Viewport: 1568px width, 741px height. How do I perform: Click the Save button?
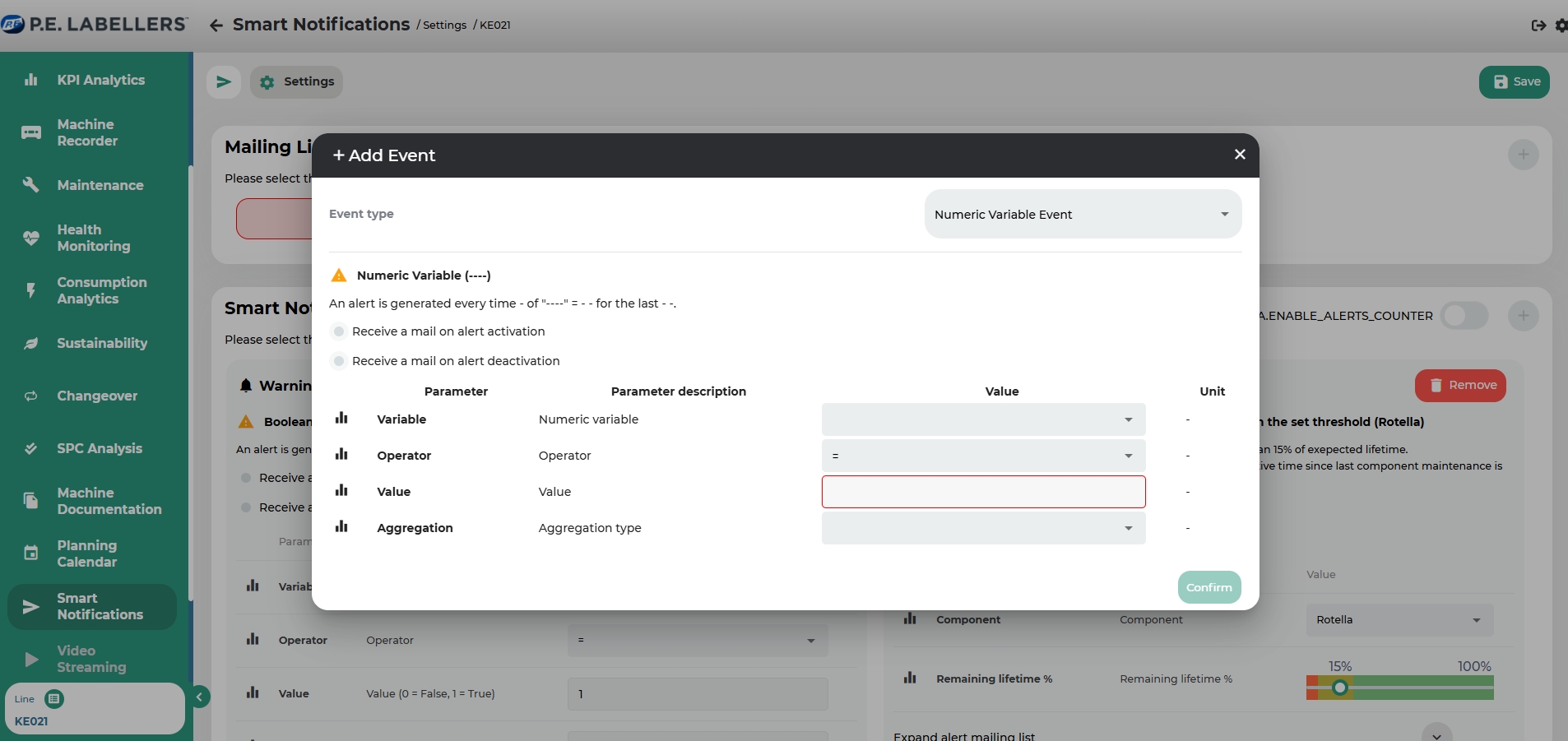[x=1514, y=82]
